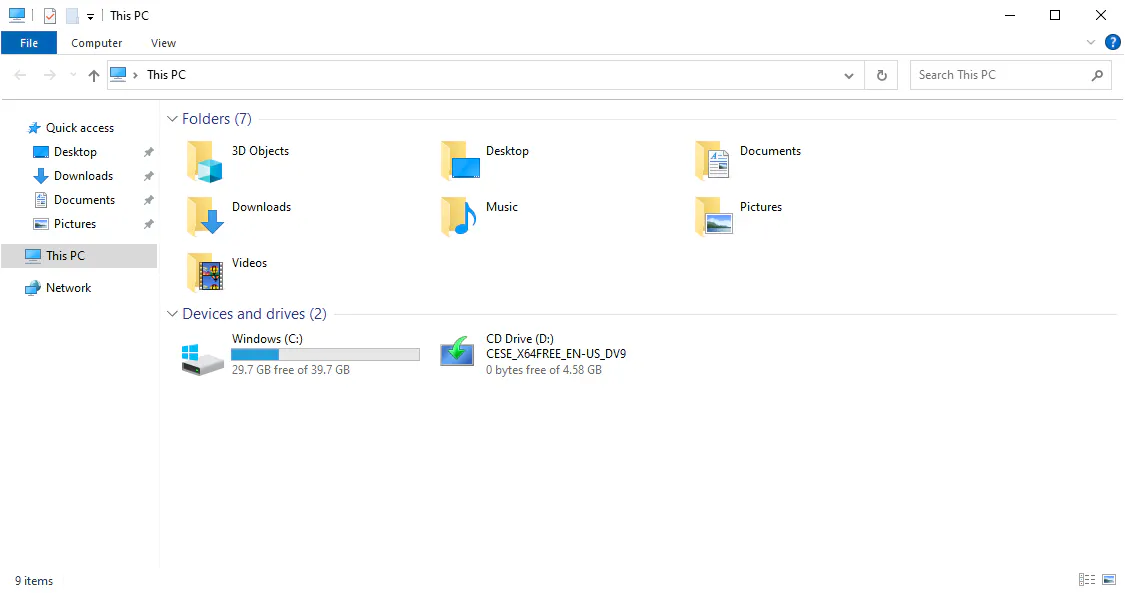Open Help with the blue question mark icon

click(x=1113, y=43)
